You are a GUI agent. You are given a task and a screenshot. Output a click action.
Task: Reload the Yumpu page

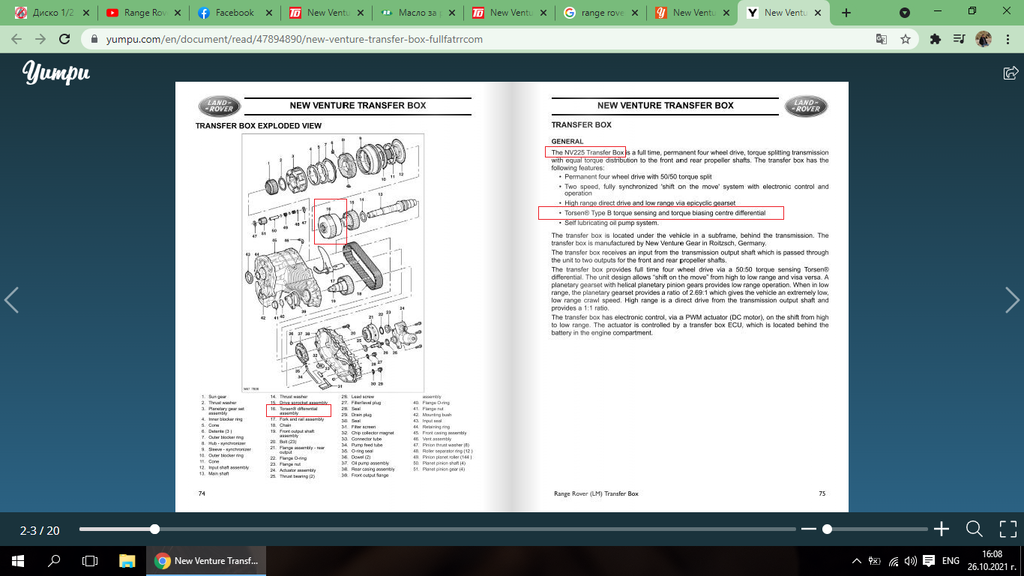tap(64, 39)
